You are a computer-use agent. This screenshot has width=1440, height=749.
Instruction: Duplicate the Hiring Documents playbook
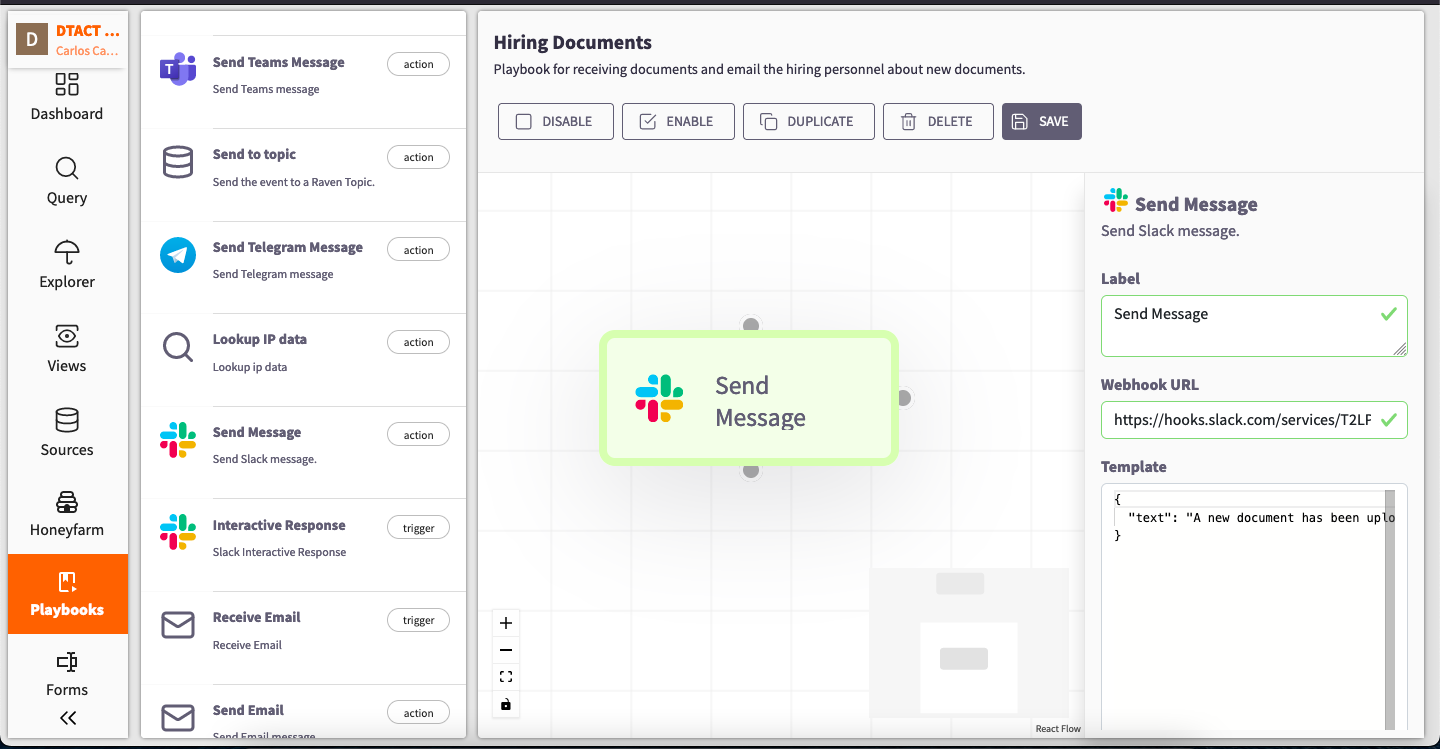[x=808, y=121]
